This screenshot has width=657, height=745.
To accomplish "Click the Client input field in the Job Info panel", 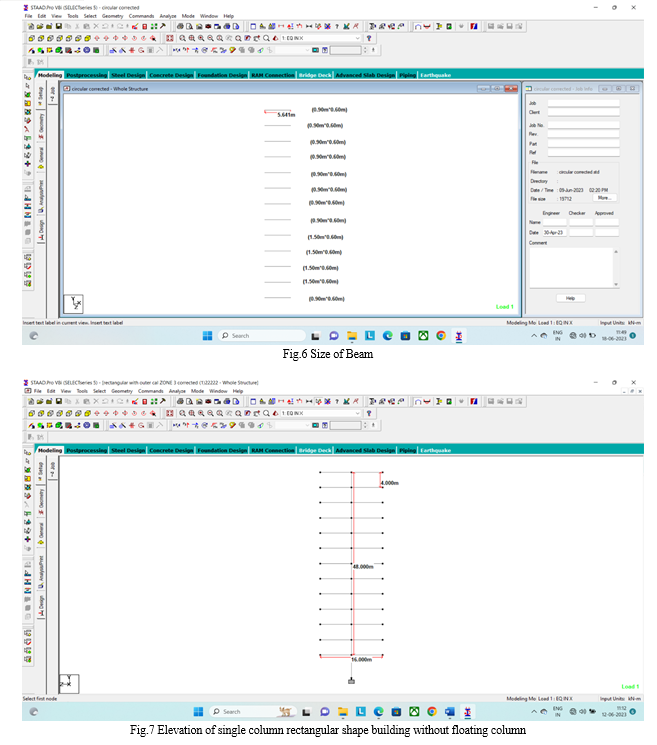I will click(x=590, y=112).
